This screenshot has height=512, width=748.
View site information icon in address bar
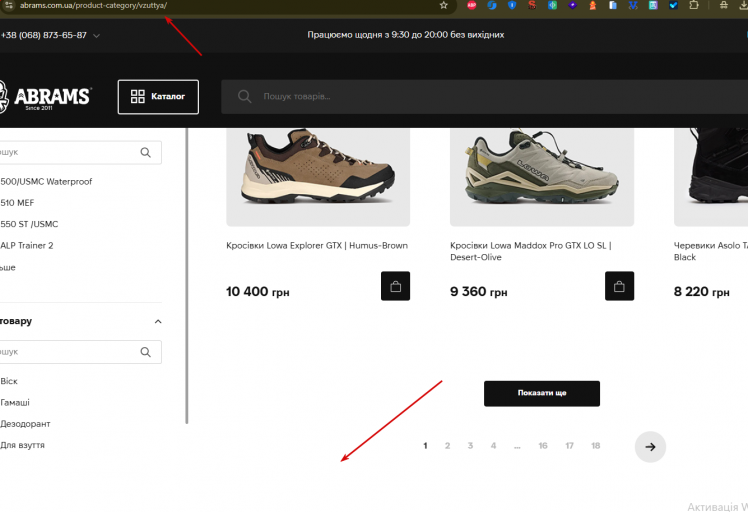click(9, 5)
